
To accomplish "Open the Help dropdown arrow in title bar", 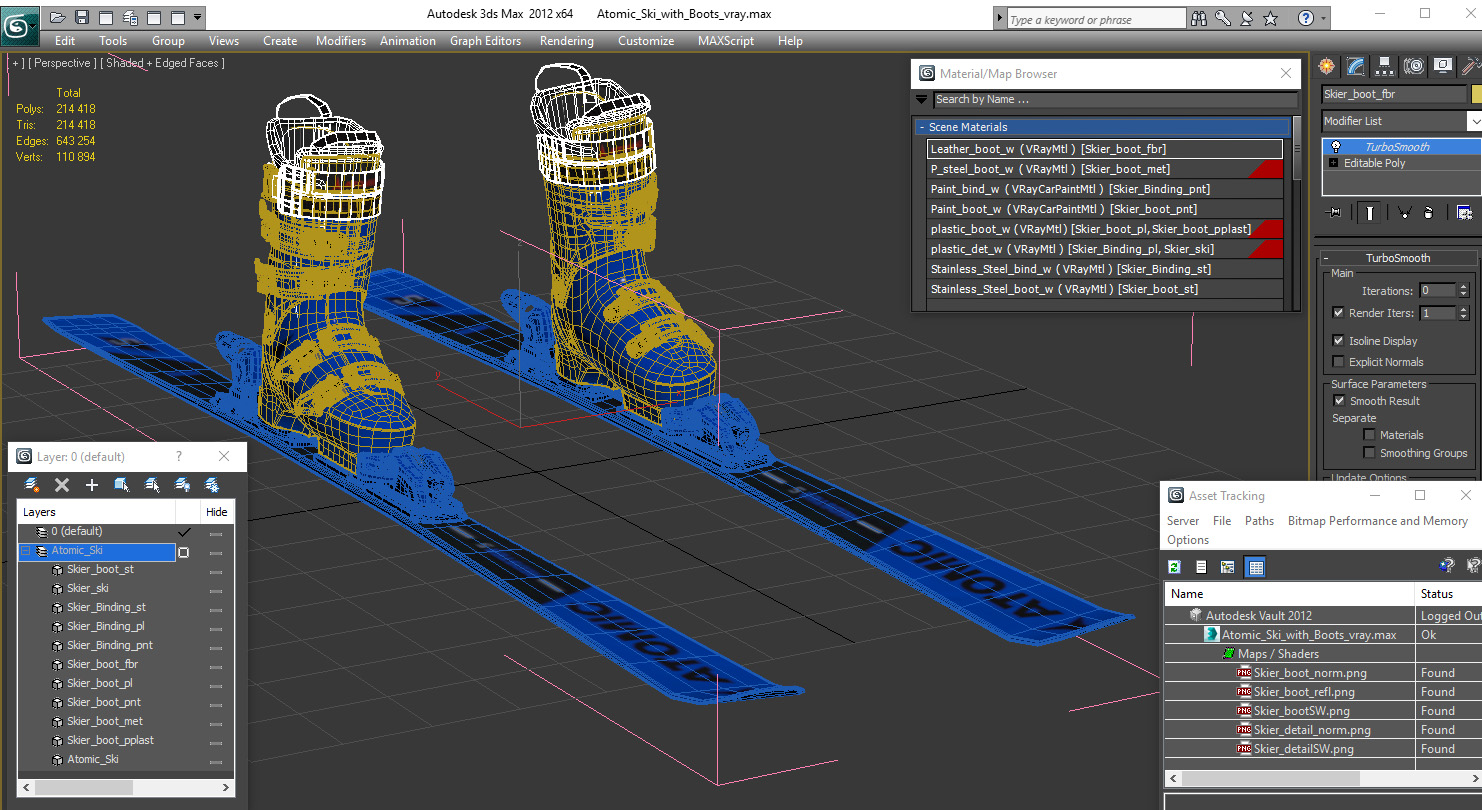I will pos(1324,18).
